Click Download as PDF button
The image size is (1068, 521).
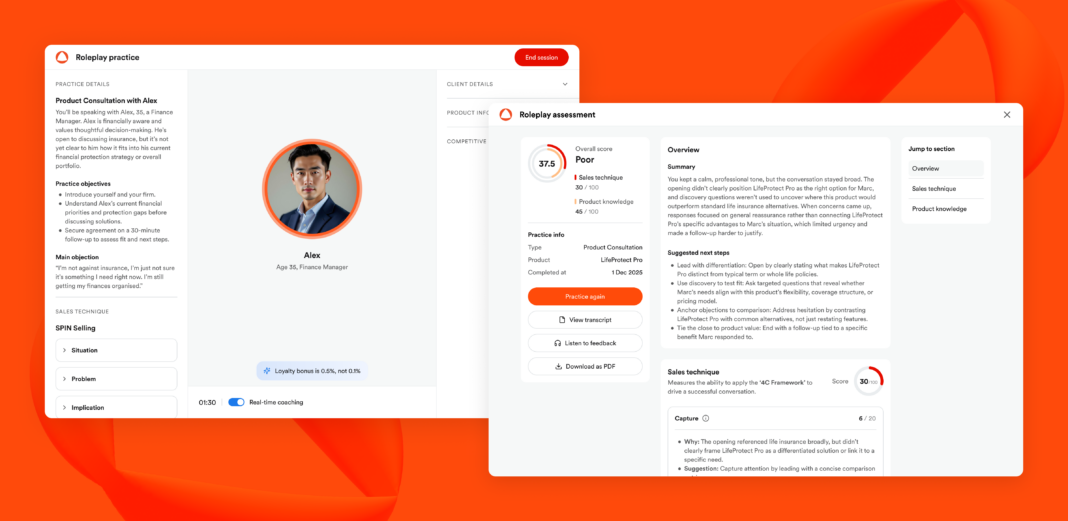tap(585, 366)
